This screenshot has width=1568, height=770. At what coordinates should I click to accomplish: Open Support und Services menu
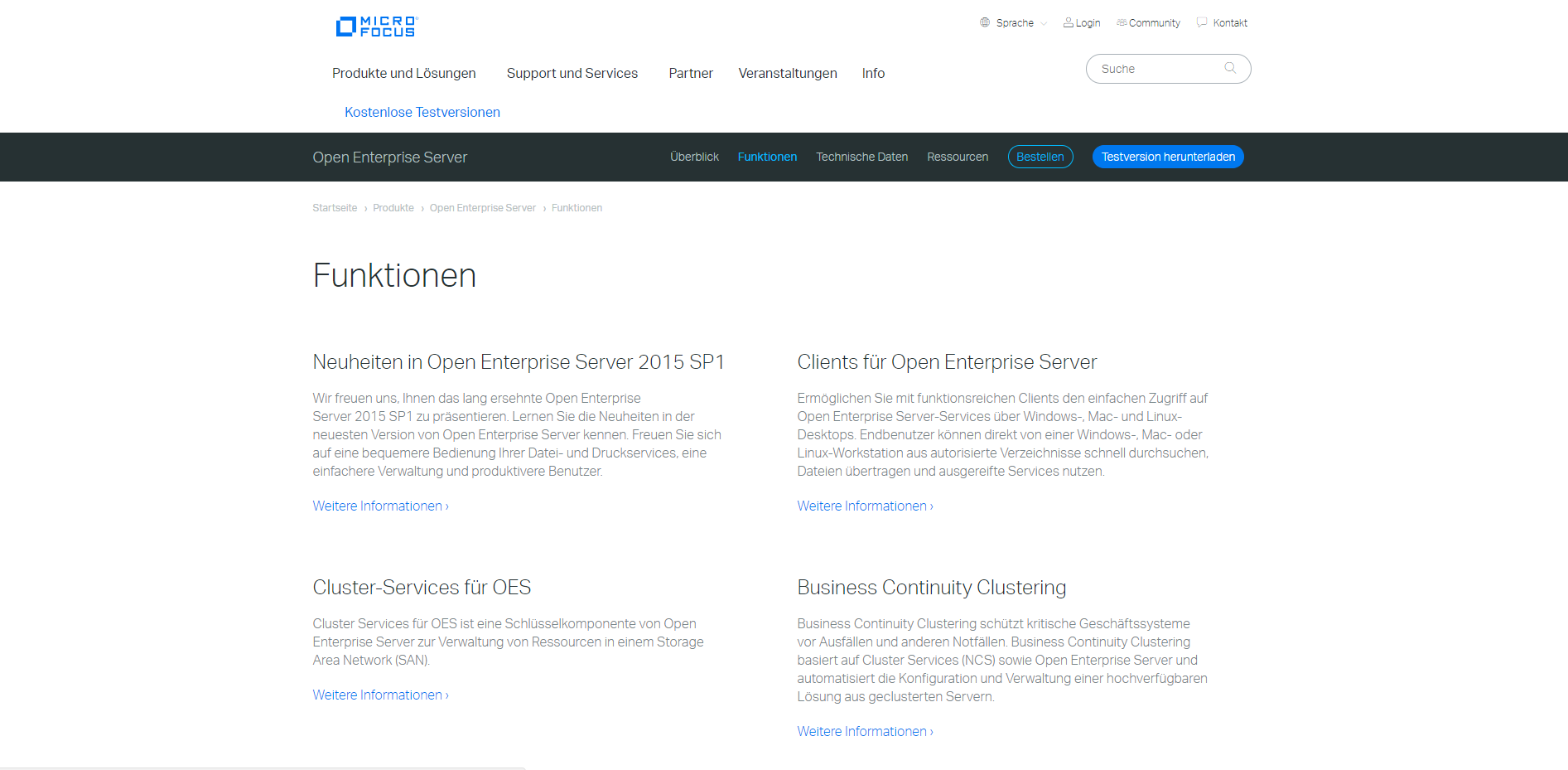572,73
